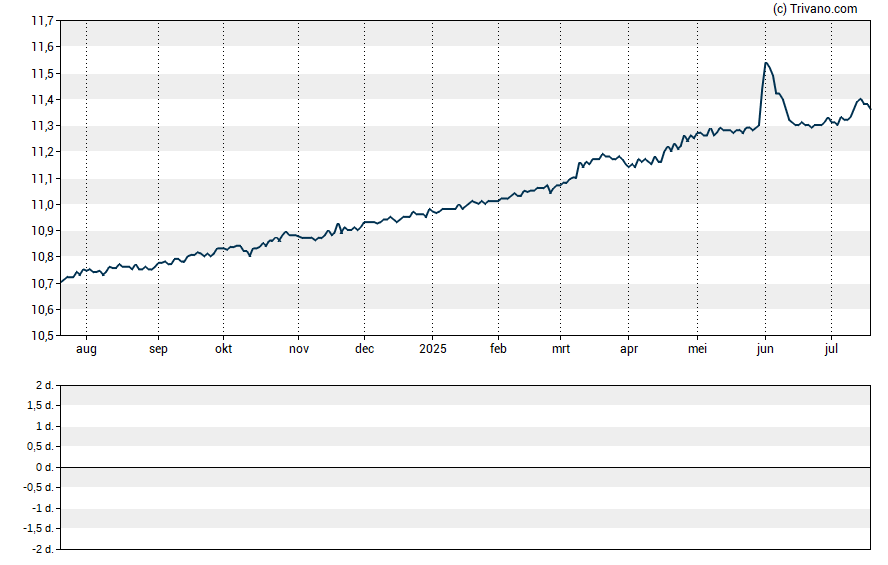
Task: Select the nov month label
Action: tap(298, 349)
